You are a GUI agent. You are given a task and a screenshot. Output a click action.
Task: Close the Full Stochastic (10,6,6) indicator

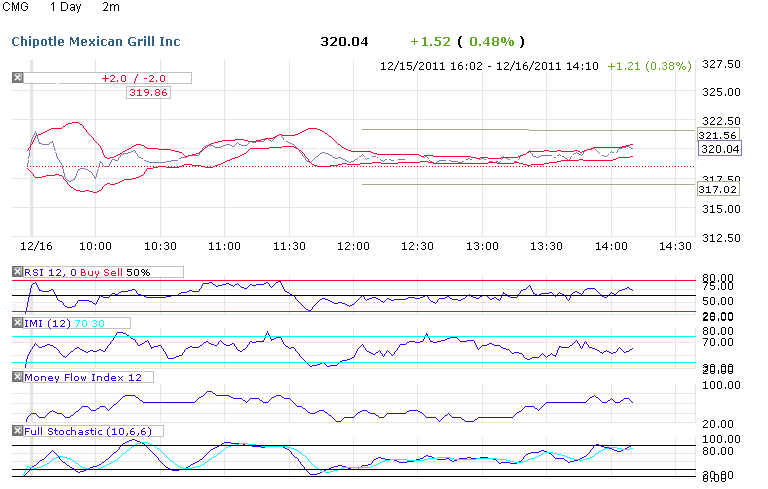coord(18,431)
